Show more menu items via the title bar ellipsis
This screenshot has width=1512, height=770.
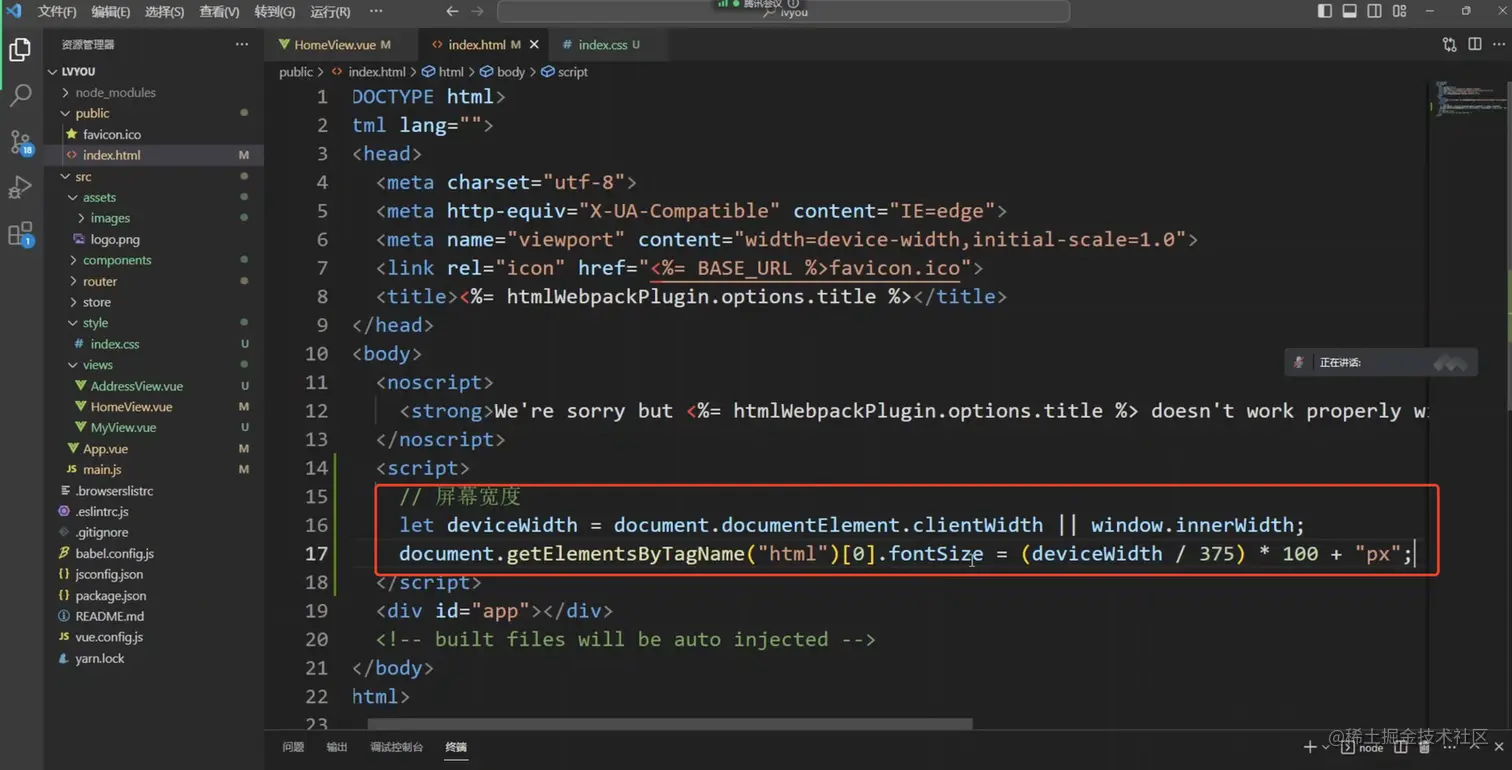[x=376, y=11]
